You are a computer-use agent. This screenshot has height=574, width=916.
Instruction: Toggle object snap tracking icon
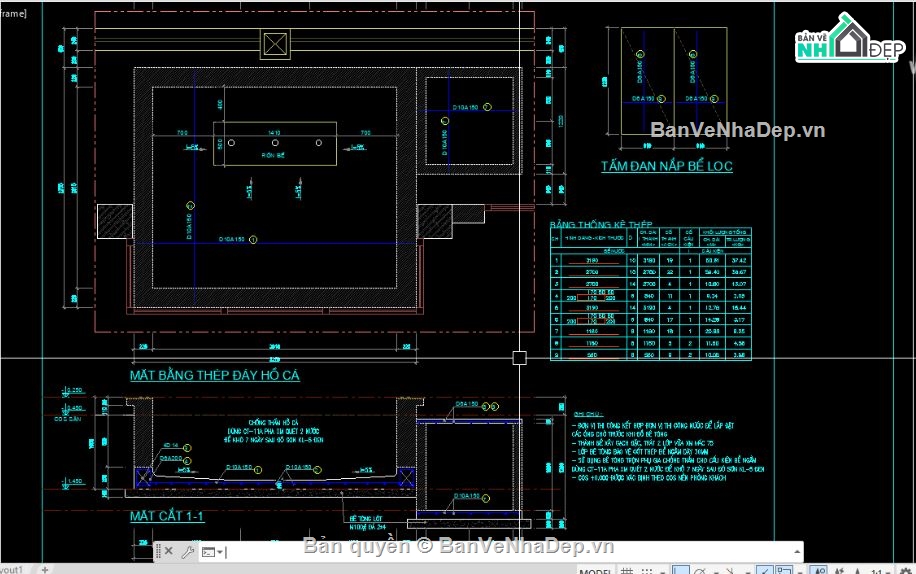766,571
